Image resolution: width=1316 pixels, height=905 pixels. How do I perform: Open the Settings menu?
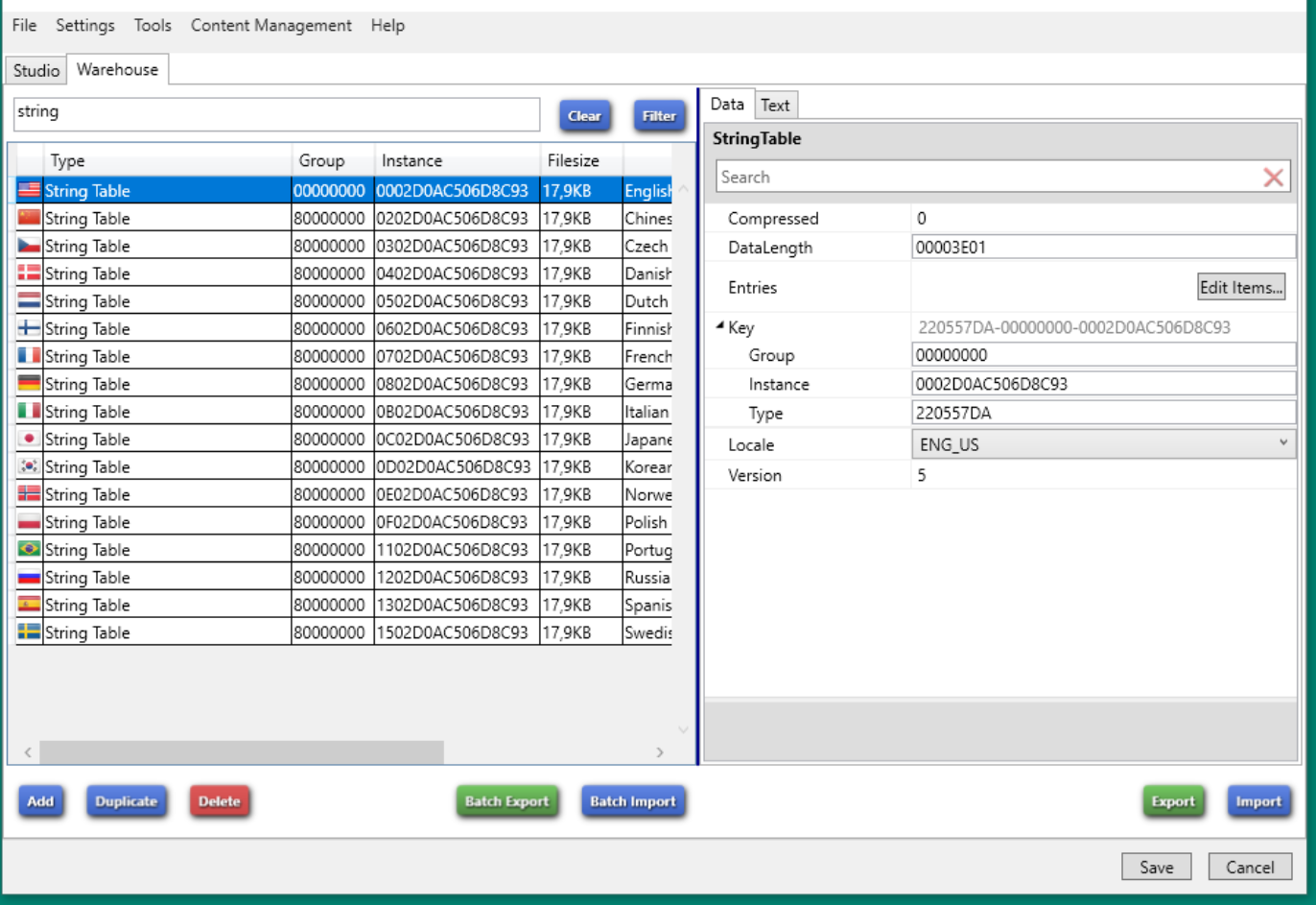tap(85, 26)
